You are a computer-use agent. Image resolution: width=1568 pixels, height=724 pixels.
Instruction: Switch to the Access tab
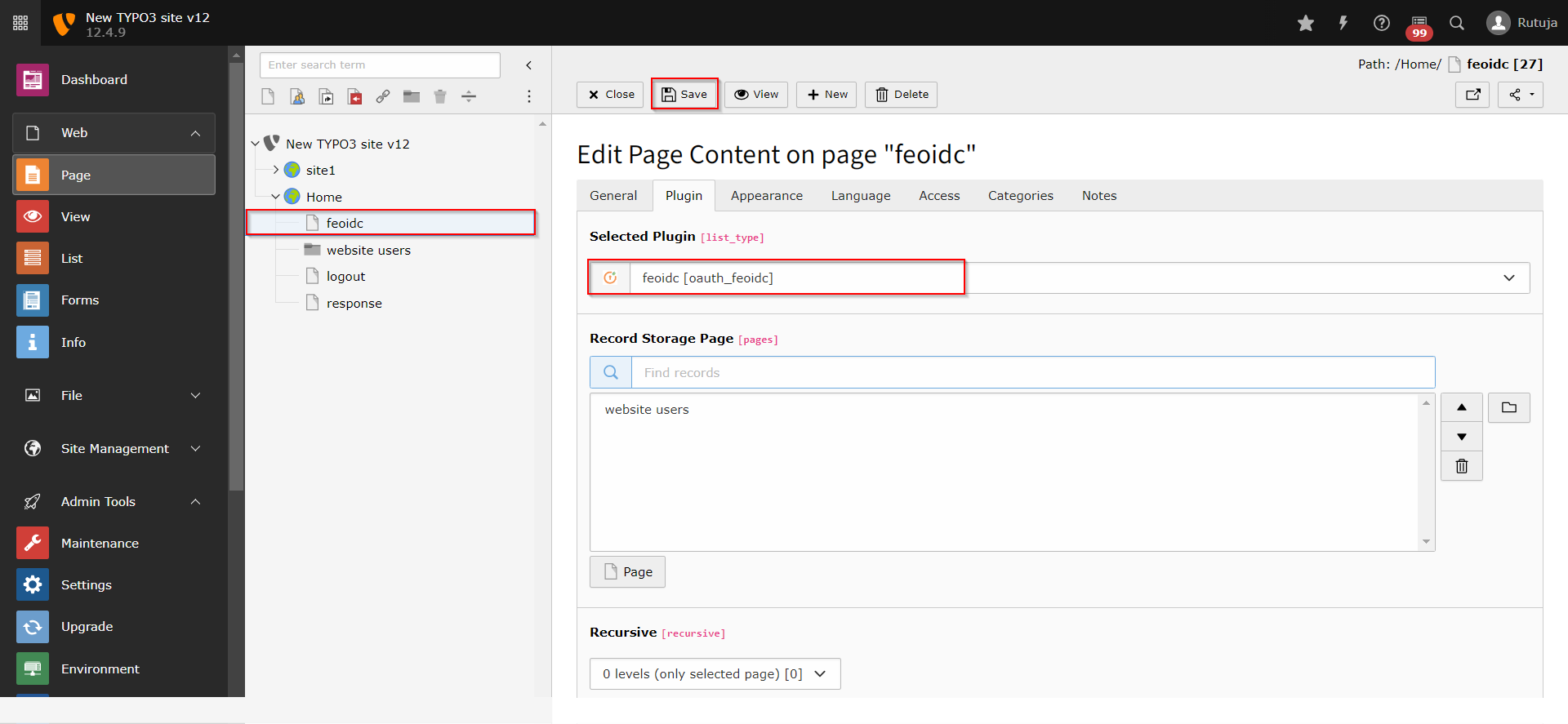click(939, 196)
